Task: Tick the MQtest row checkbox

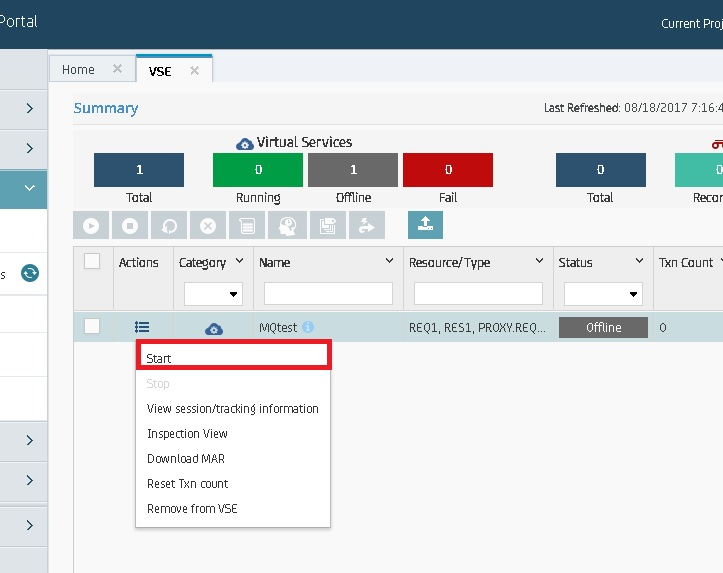Action: 92,326
